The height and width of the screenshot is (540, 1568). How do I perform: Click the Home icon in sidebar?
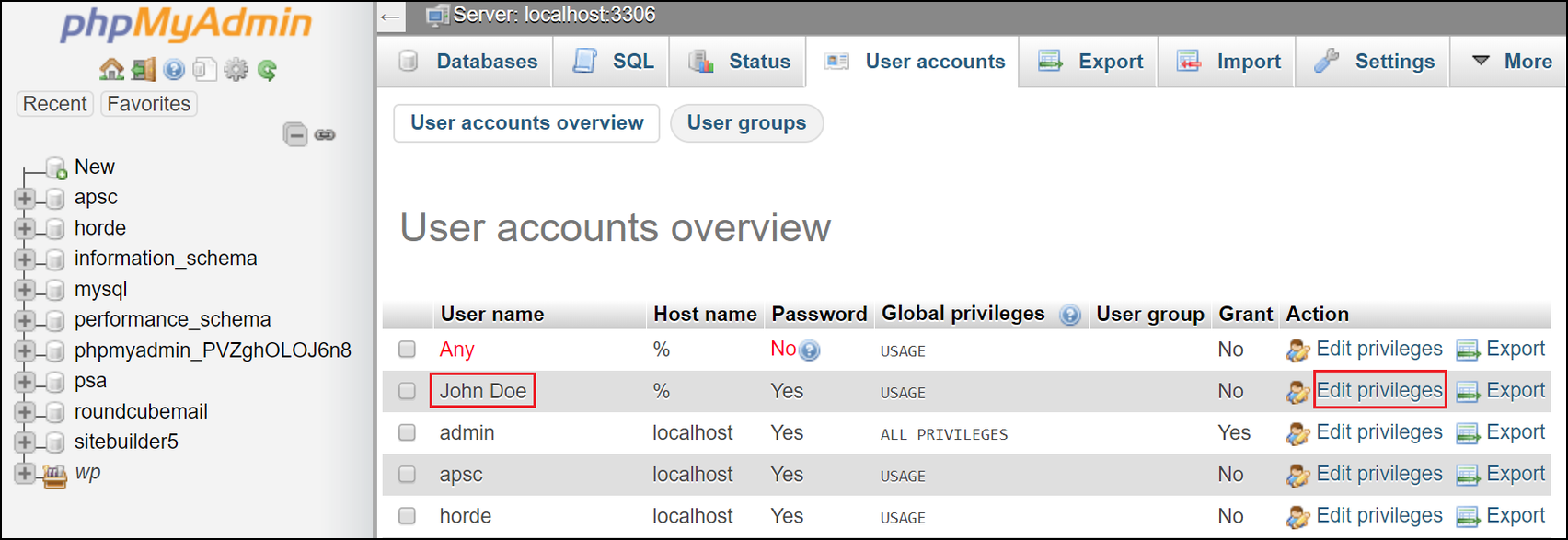pyautogui.click(x=111, y=70)
